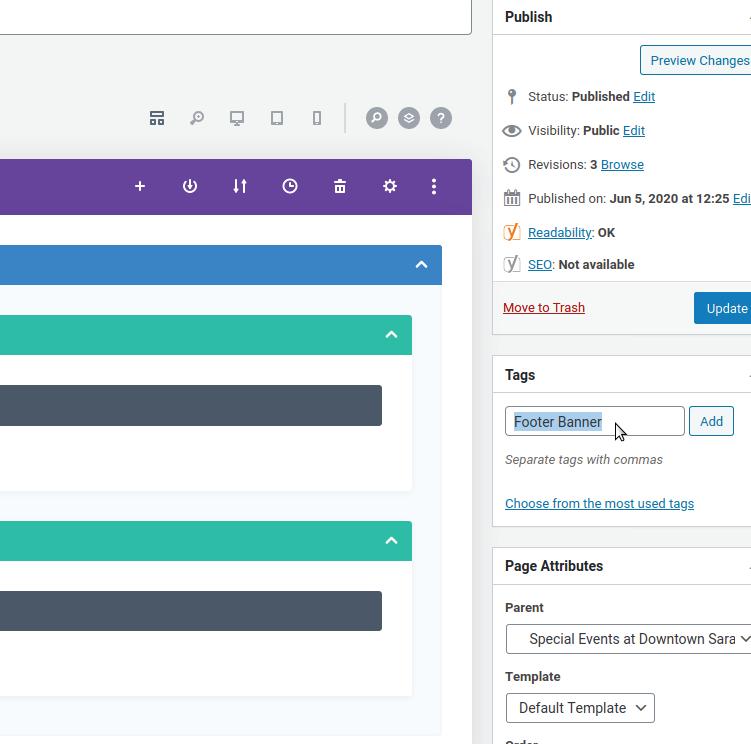The width and height of the screenshot is (751, 744).
Task: Click the calendar icon beside Published on
Action: click(x=512, y=197)
